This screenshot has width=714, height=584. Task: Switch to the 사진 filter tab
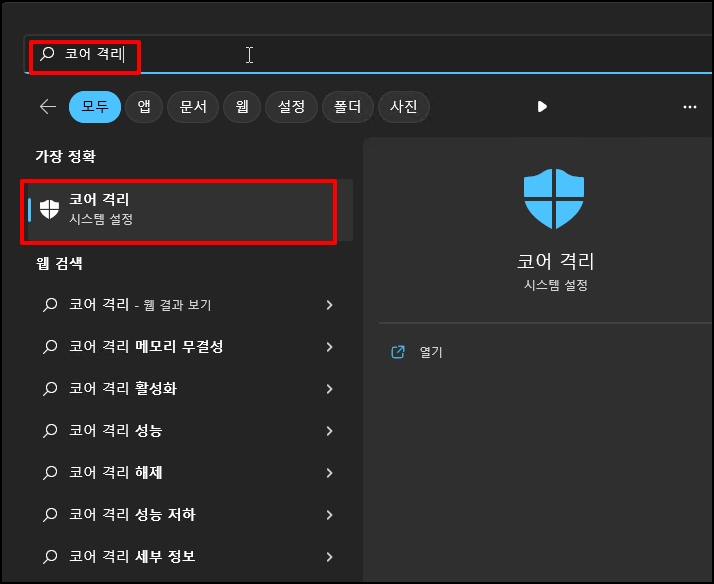pyautogui.click(x=403, y=107)
